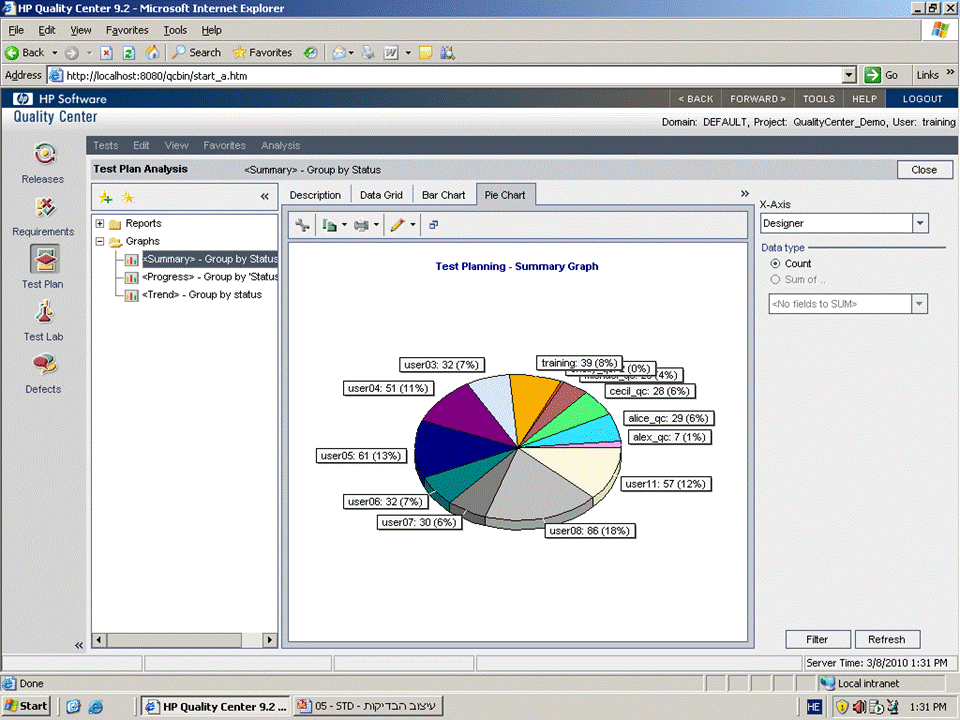This screenshot has height=720, width=960.
Task: Open the Releases module in the sidebar
Action: point(43,163)
